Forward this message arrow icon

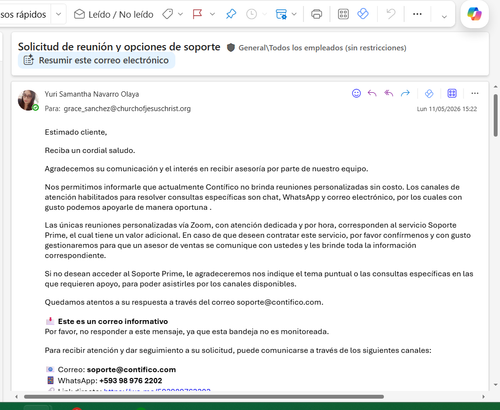(x=405, y=93)
